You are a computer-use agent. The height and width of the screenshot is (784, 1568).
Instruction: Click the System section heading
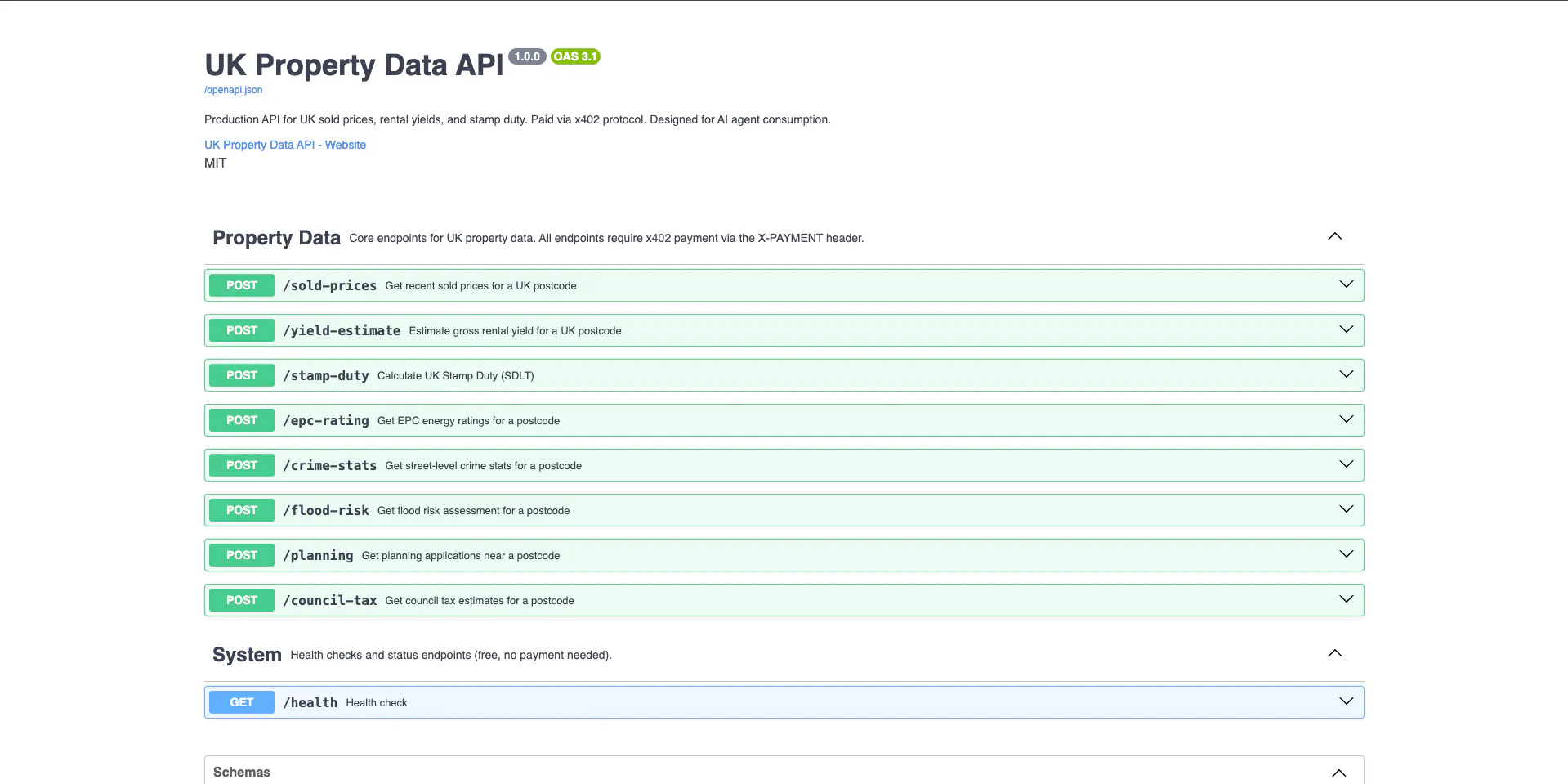pos(247,655)
